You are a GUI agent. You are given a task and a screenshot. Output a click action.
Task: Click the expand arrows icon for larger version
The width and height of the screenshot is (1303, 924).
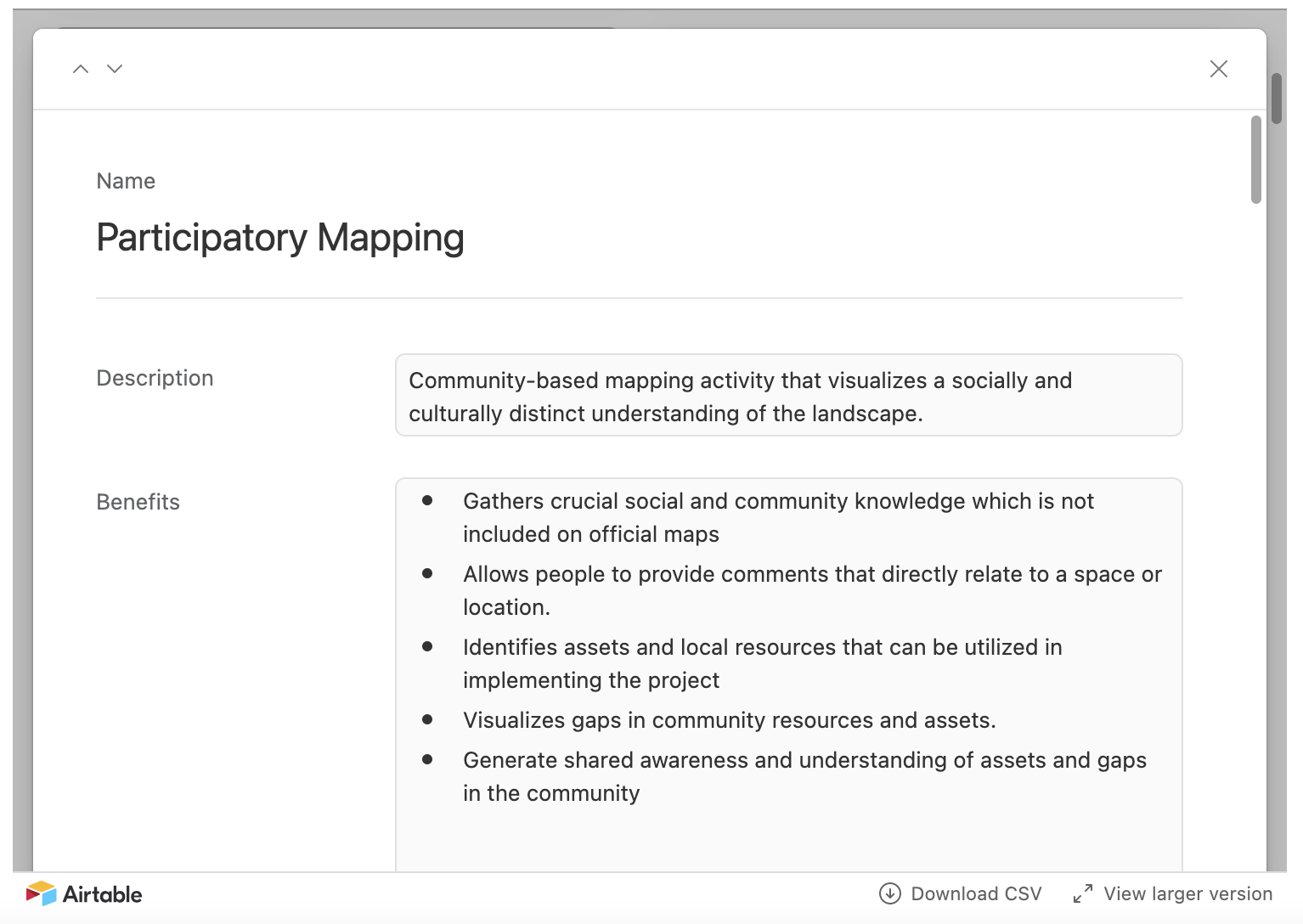(x=1082, y=893)
